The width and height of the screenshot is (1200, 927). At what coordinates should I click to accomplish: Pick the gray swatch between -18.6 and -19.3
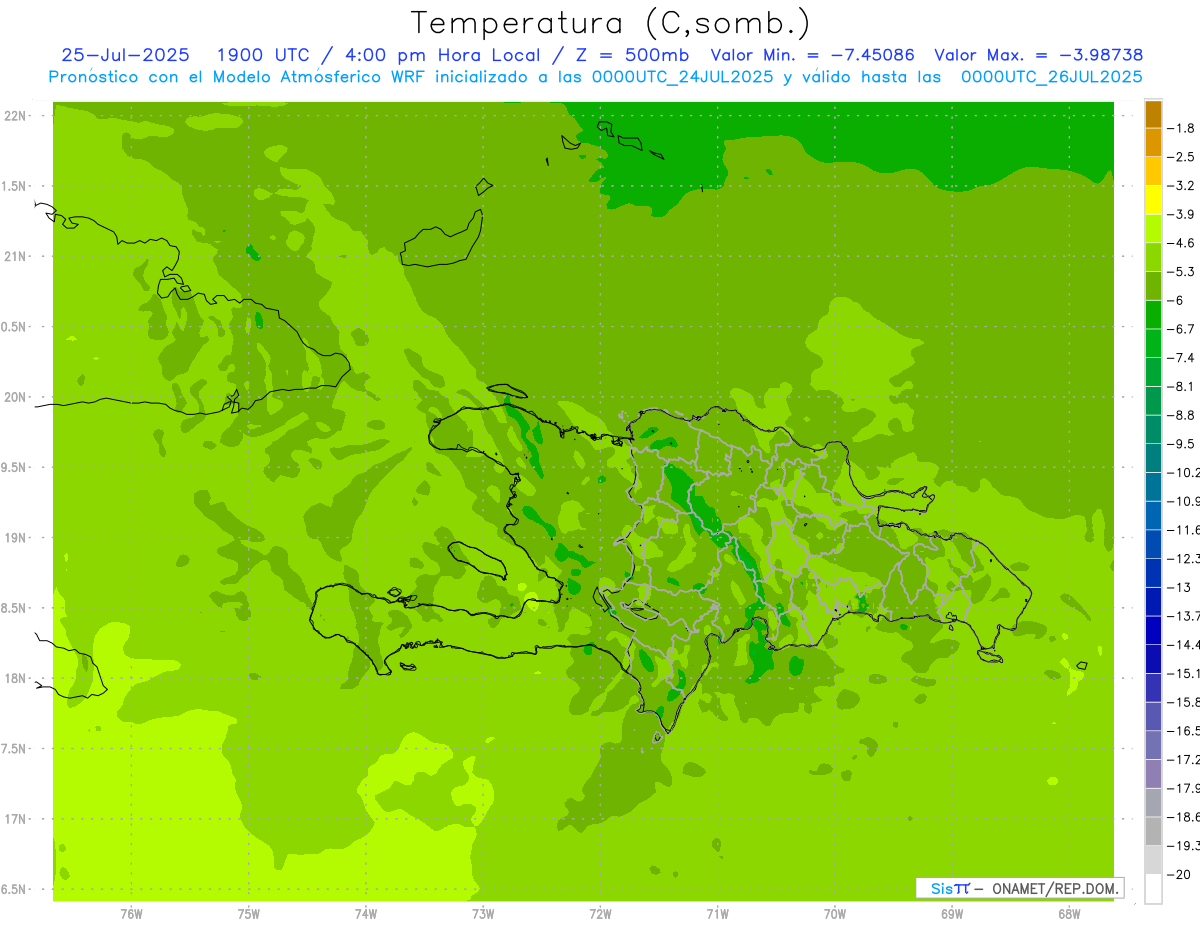1154,831
